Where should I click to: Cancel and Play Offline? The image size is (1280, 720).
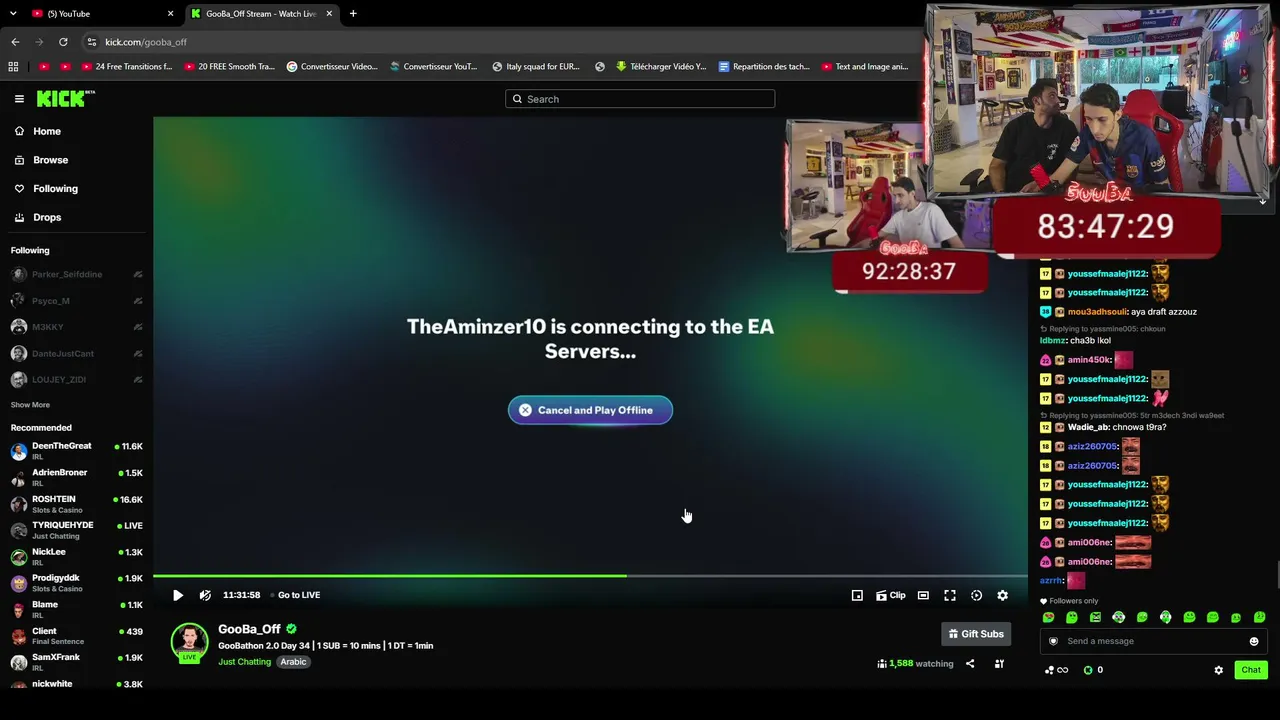click(x=590, y=410)
